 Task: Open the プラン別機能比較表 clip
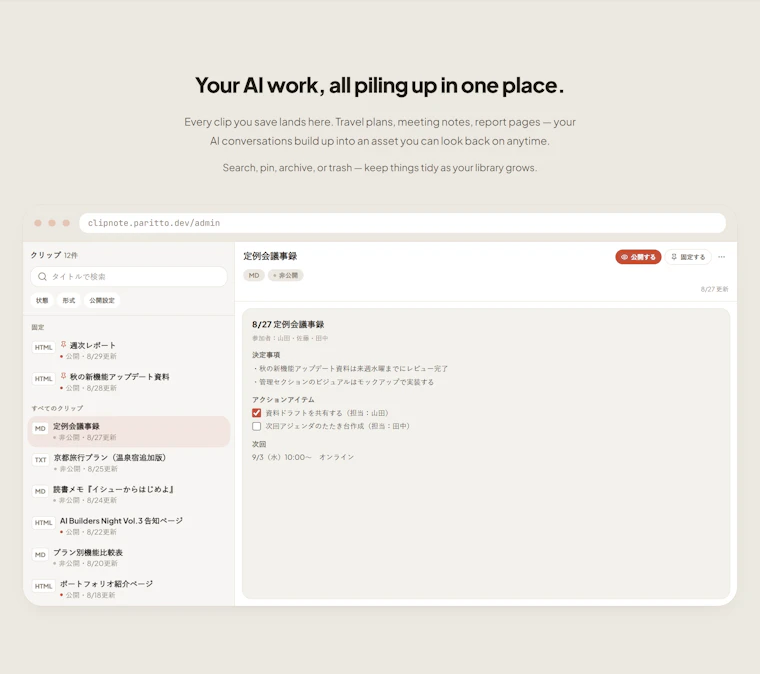coord(129,557)
